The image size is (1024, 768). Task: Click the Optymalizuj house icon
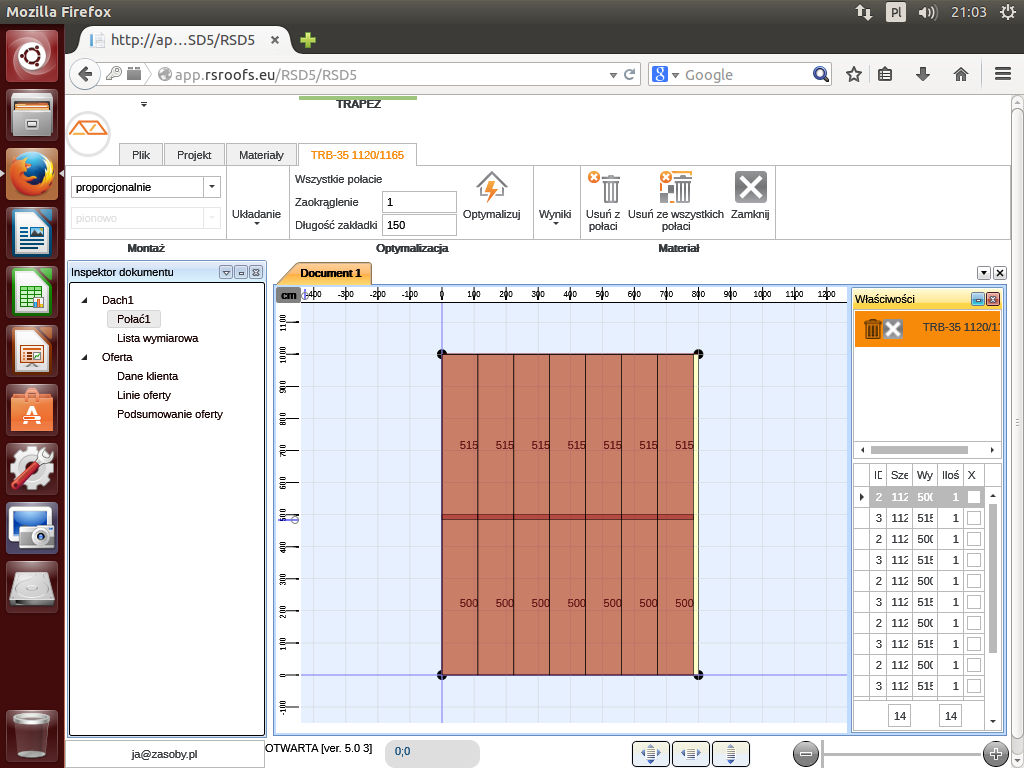pyautogui.click(x=491, y=188)
